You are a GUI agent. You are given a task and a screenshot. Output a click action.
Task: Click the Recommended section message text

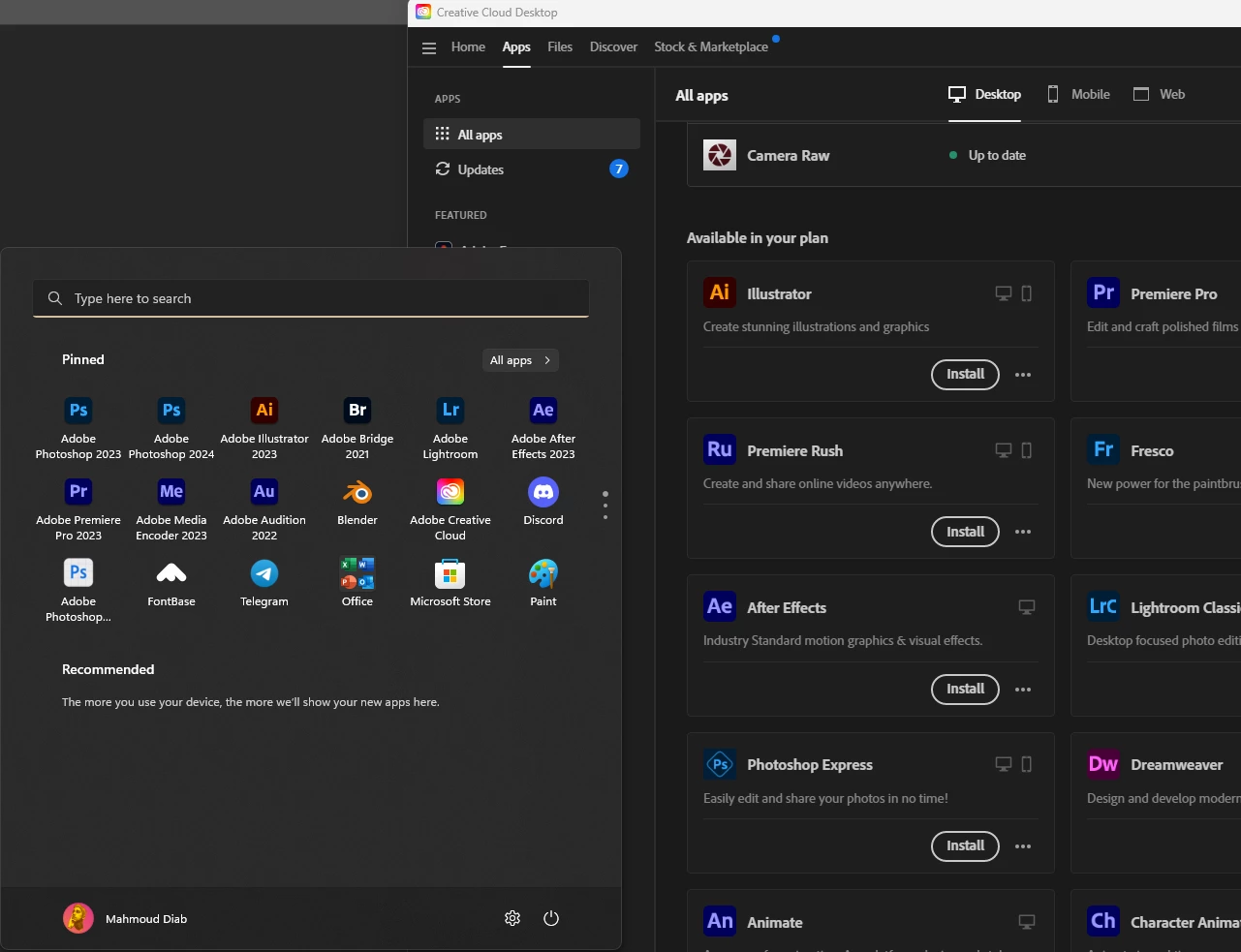251,702
